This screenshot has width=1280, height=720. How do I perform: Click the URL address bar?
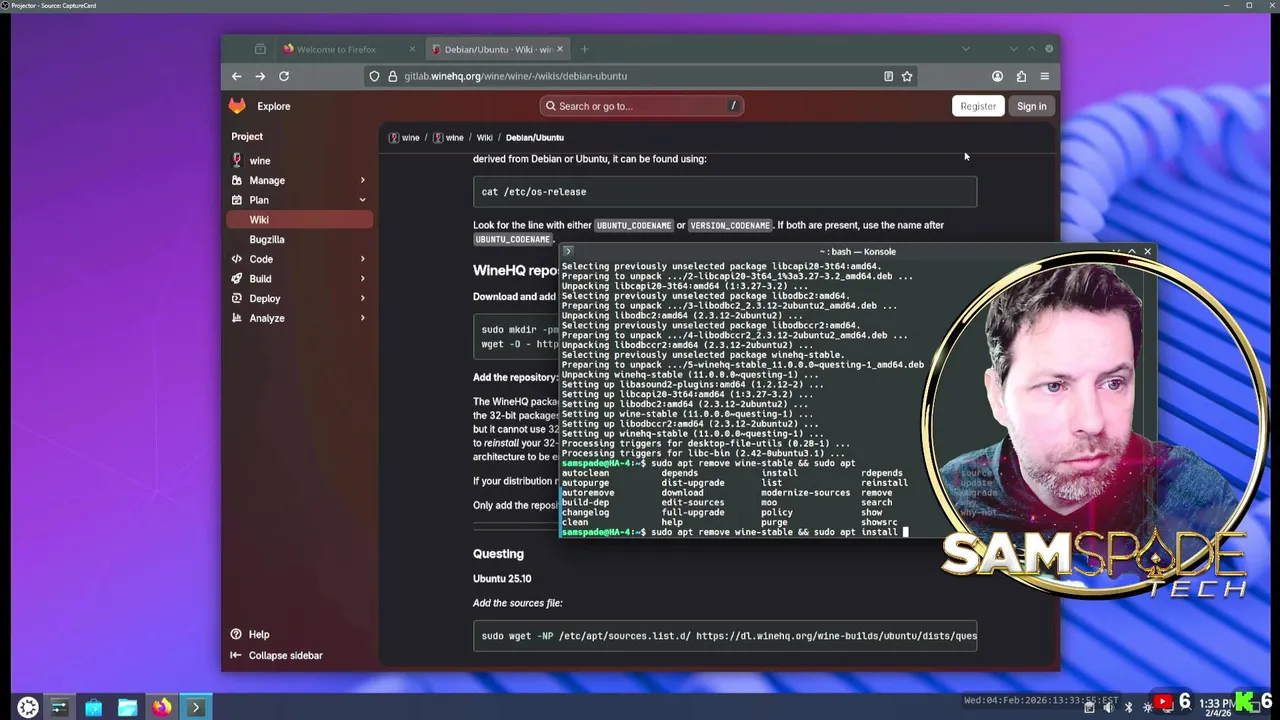640,76
